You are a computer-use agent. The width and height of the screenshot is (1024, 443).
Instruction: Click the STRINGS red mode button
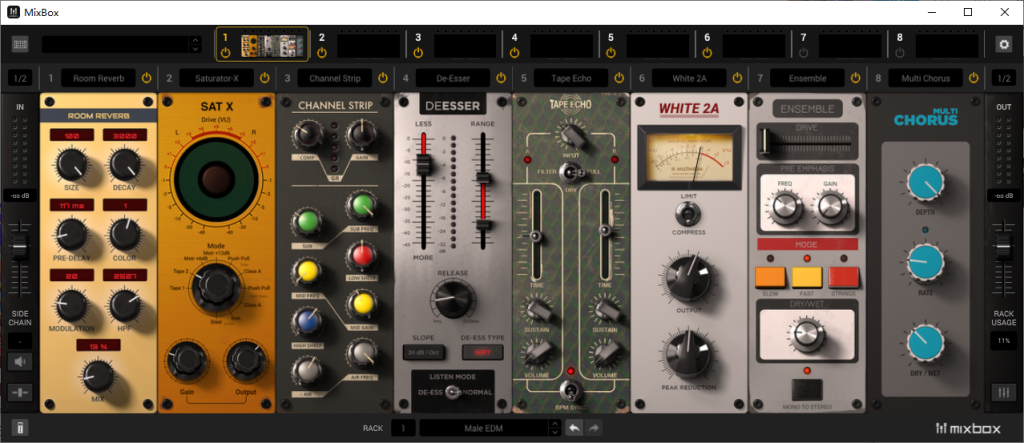843,278
